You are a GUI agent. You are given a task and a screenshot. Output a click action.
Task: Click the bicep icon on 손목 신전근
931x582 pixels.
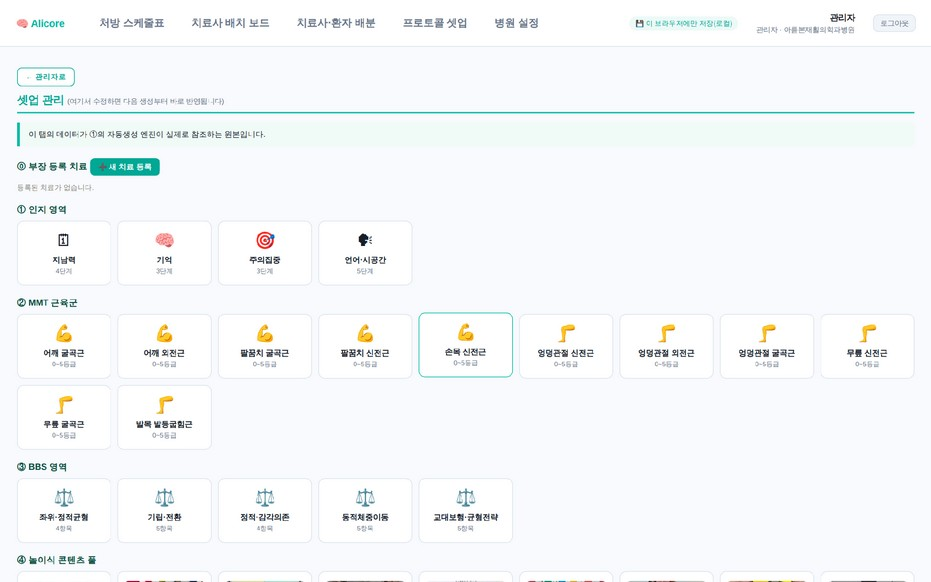pyautogui.click(x=466, y=332)
